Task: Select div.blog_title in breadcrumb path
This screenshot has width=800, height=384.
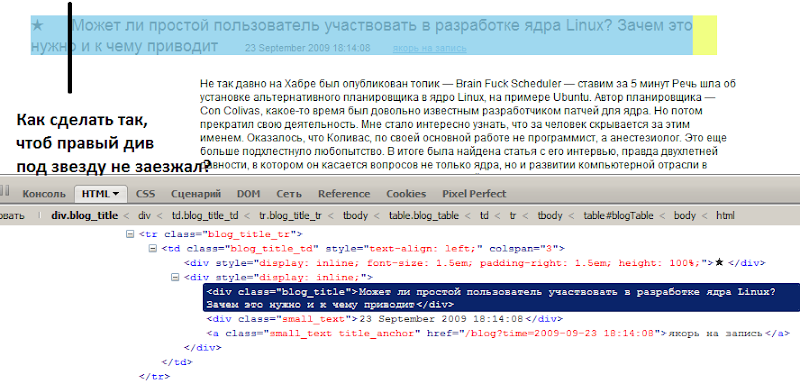Action: [85, 216]
